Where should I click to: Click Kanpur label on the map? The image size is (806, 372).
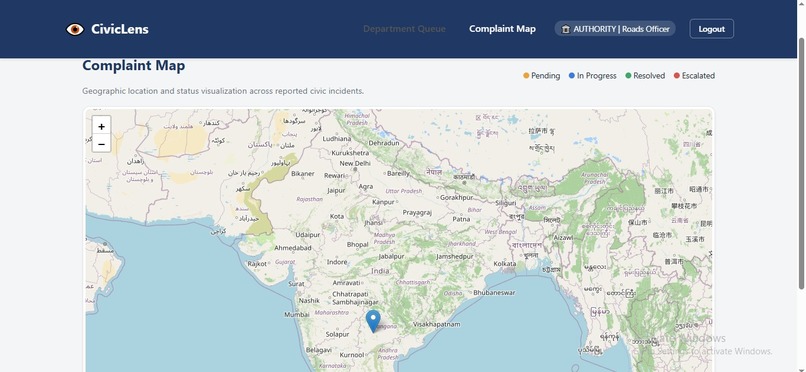[383, 202]
